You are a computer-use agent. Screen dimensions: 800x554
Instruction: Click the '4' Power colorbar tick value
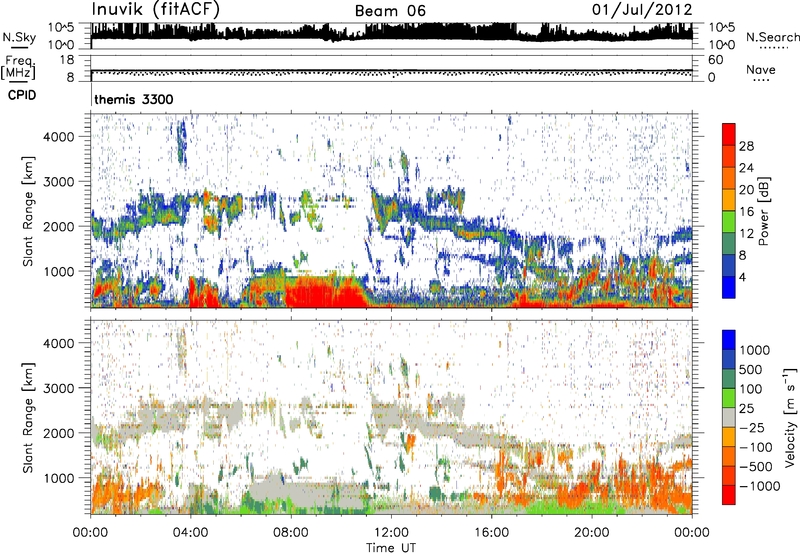(x=742, y=278)
